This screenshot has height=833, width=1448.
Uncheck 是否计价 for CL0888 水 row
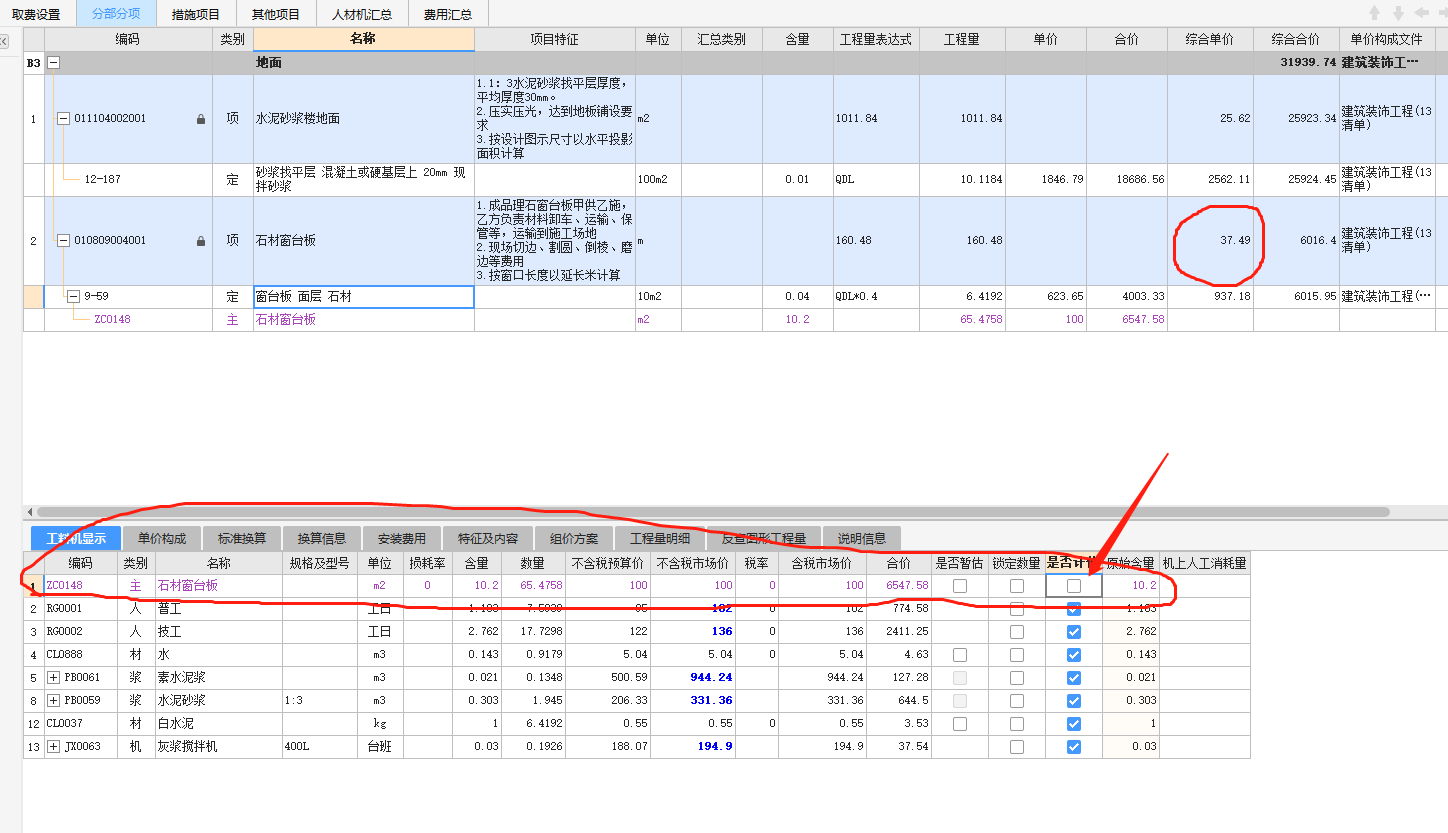click(x=1074, y=655)
